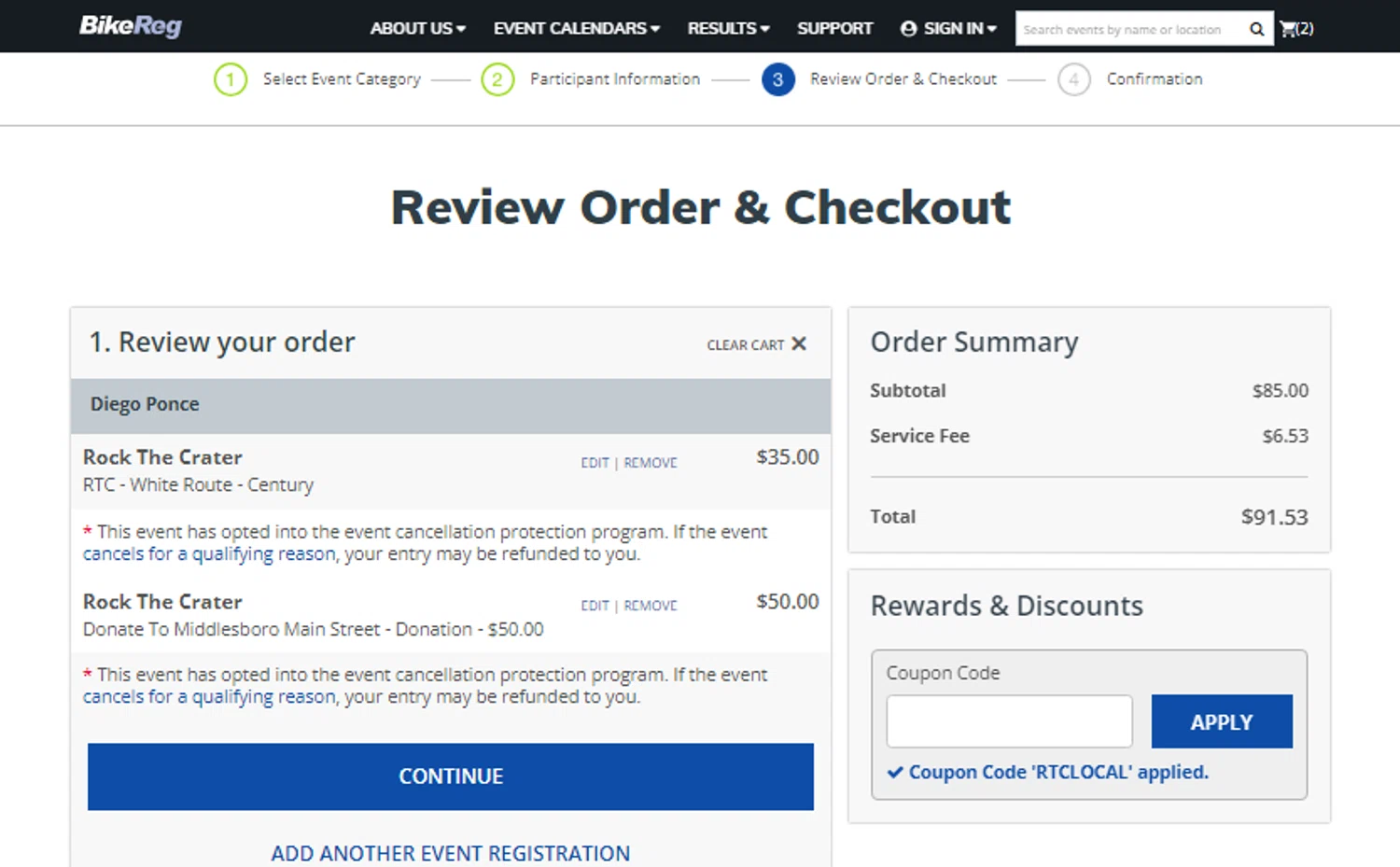Edit the $35.00 Century registration

point(595,463)
